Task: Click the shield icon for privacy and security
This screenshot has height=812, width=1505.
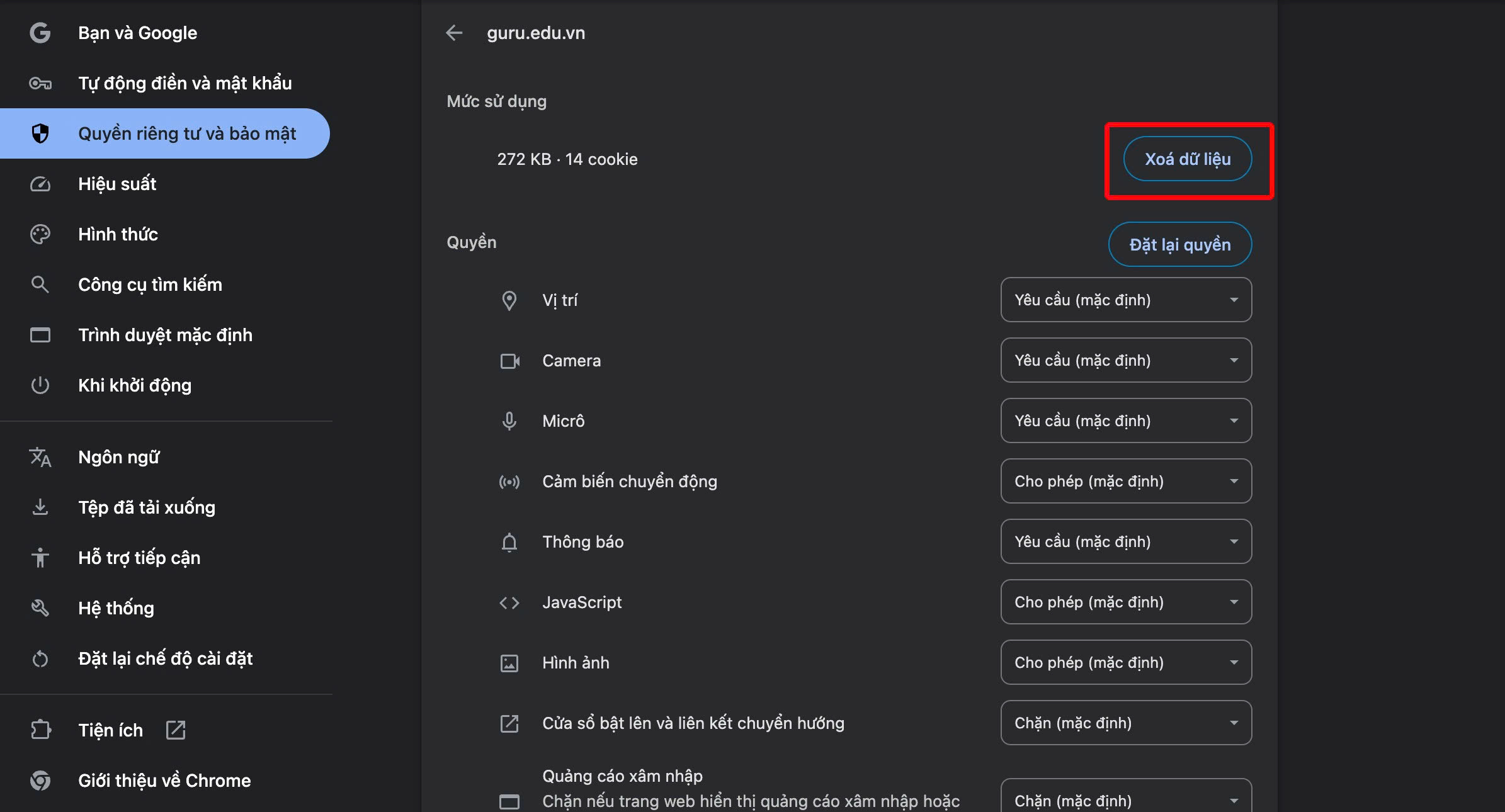Action: point(40,133)
